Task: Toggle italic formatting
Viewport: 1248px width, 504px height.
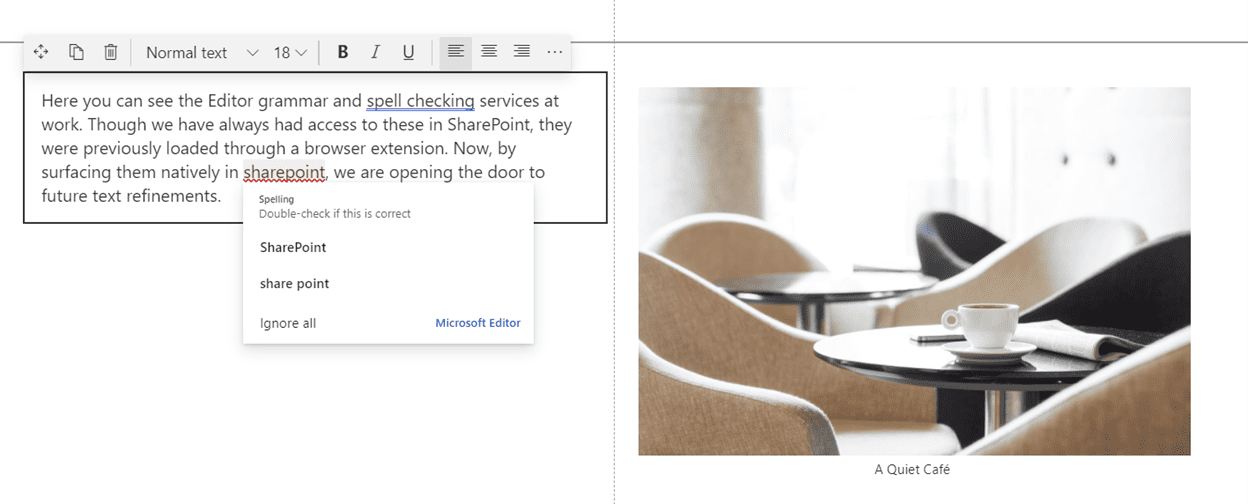Action: 376,52
